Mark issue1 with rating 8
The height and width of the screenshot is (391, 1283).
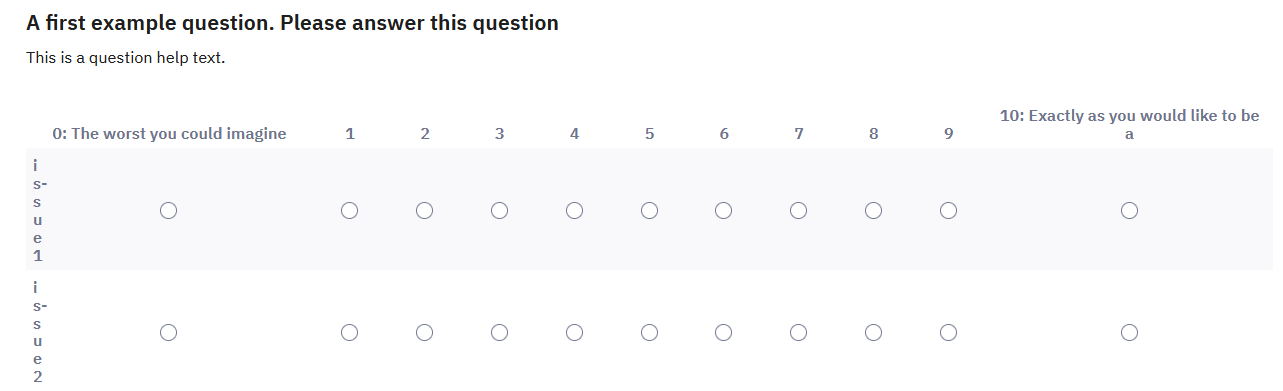(x=874, y=210)
